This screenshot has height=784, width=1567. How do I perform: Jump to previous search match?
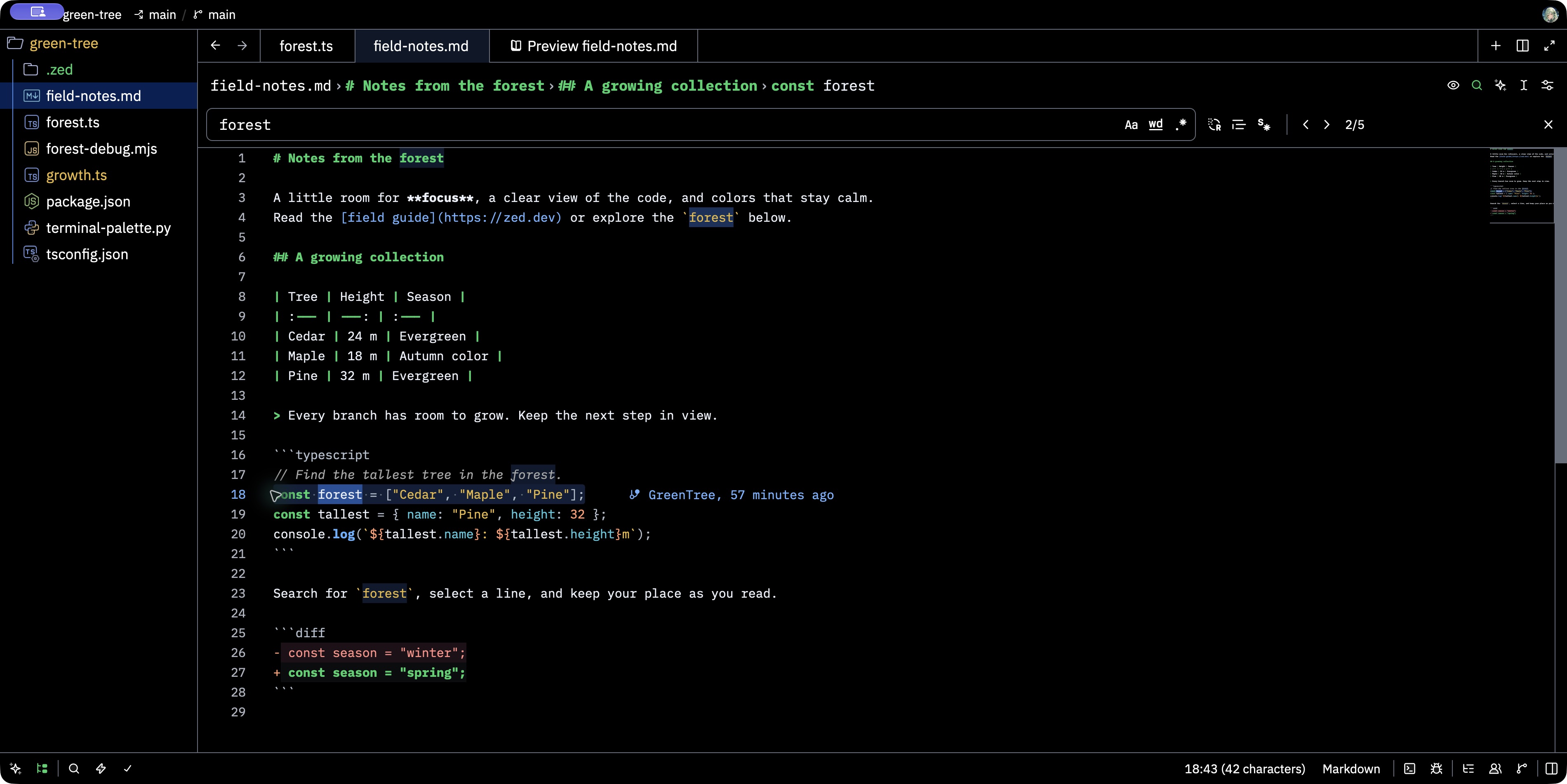pyautogui.click(x=1306, y=124)
